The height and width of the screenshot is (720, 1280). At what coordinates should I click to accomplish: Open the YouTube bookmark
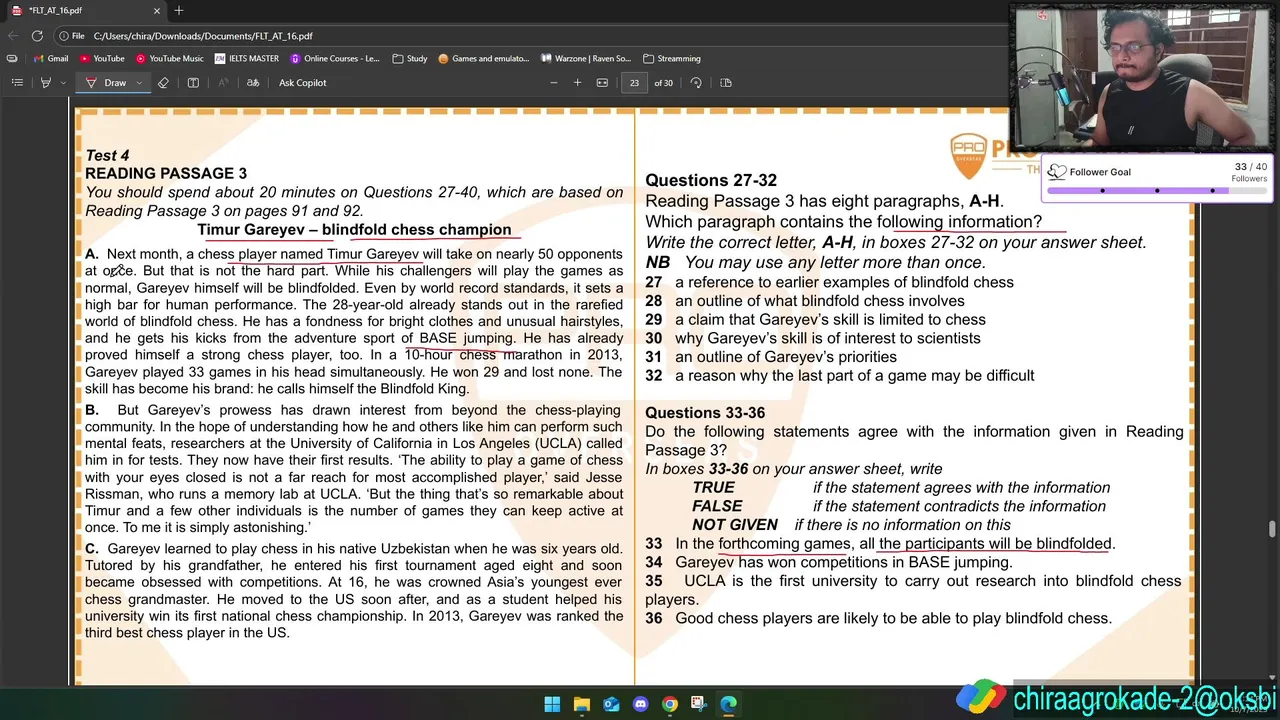coord(101,58)
